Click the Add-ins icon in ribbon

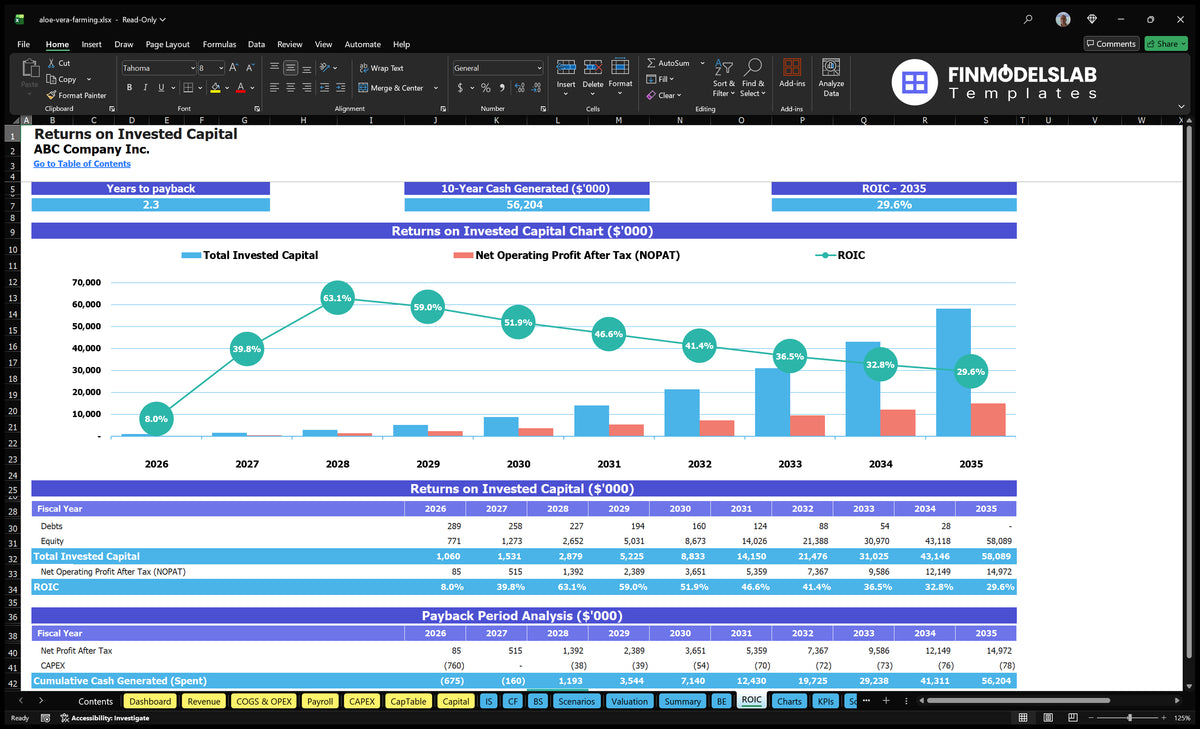point(792,76)
